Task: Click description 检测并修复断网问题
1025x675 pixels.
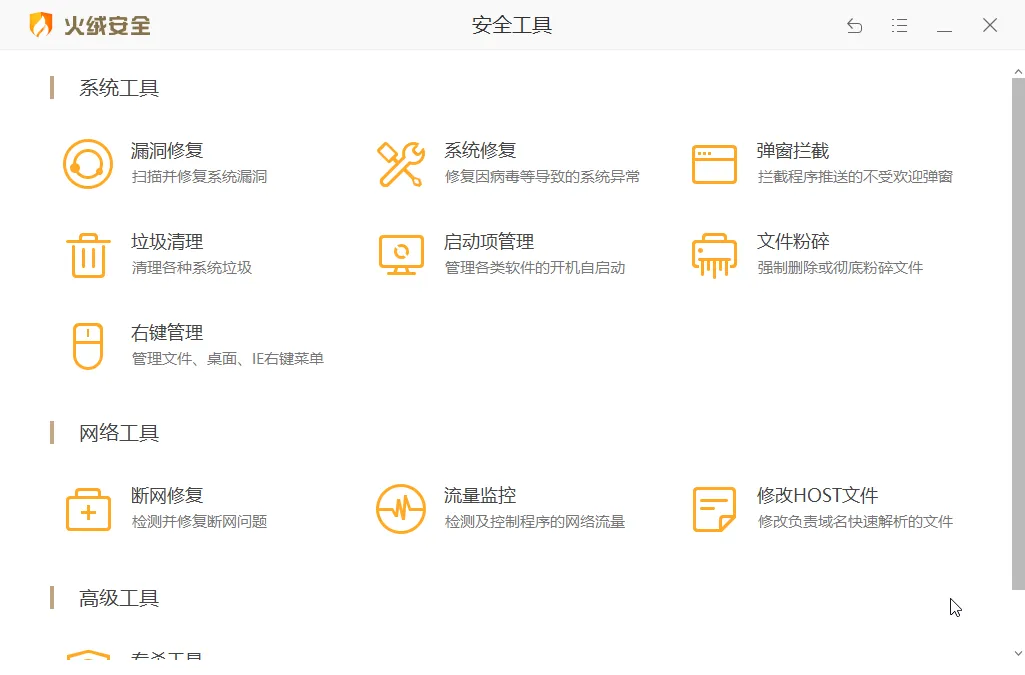Action: coord(199,522)
